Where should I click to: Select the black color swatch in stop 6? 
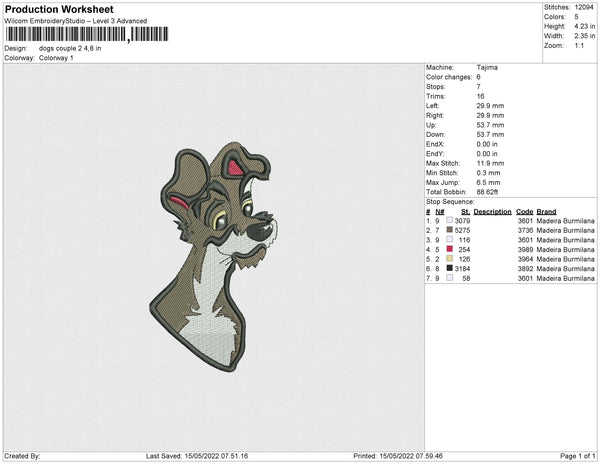click(x=450, y=268)
